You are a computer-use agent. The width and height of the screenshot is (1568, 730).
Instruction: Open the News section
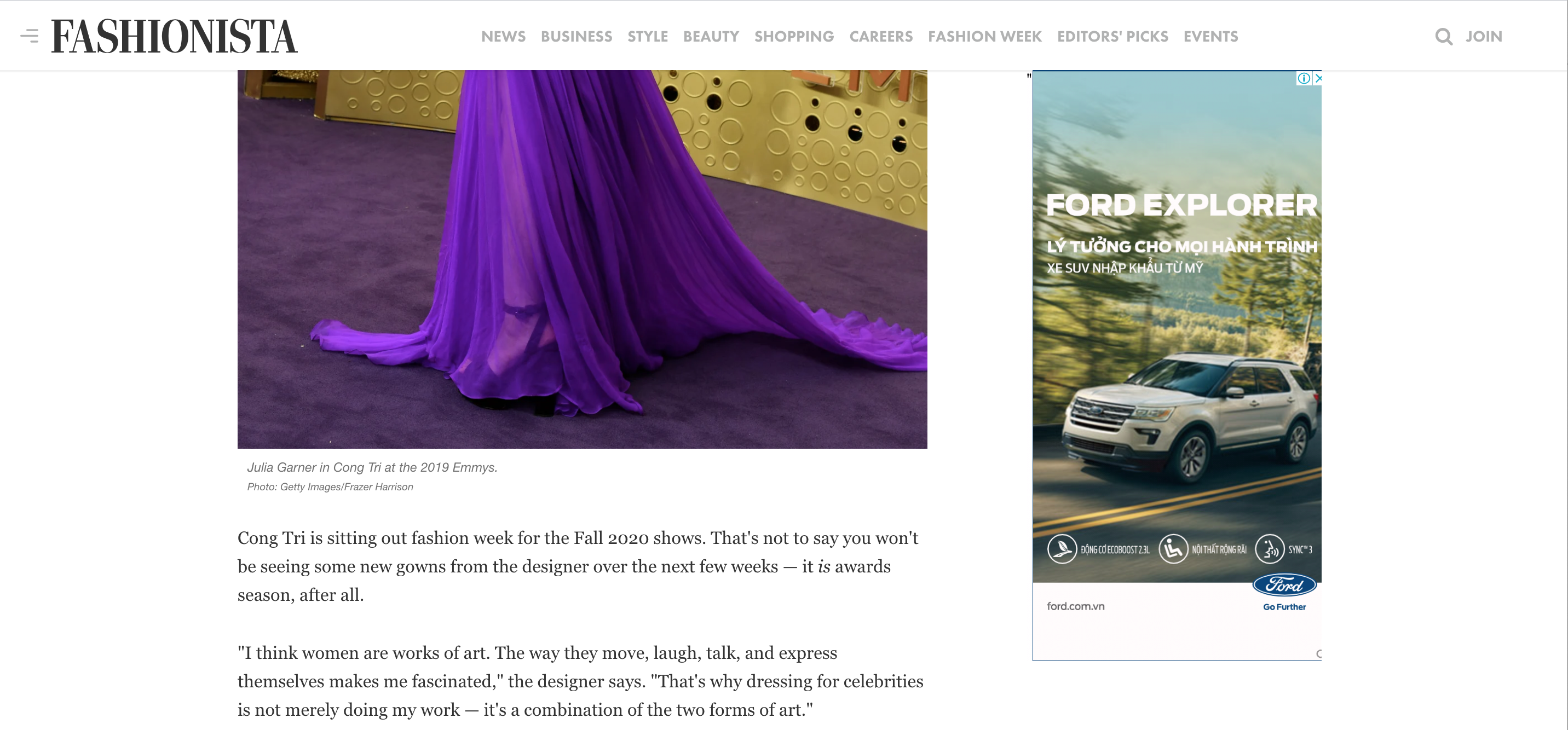pyautogui.click(x=503, y=37)
